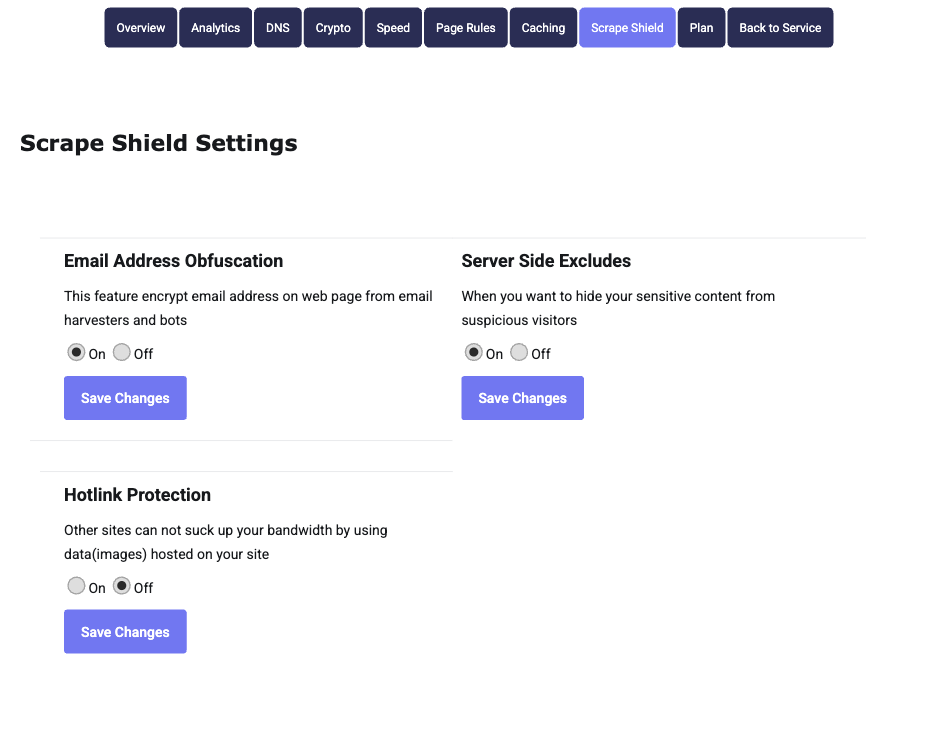Image resolution: width=940 pixels, height=743 pixels.
Task: Click the Email Address Obfuscation heading
Action: pyautogui.click(x=173, y=261)
